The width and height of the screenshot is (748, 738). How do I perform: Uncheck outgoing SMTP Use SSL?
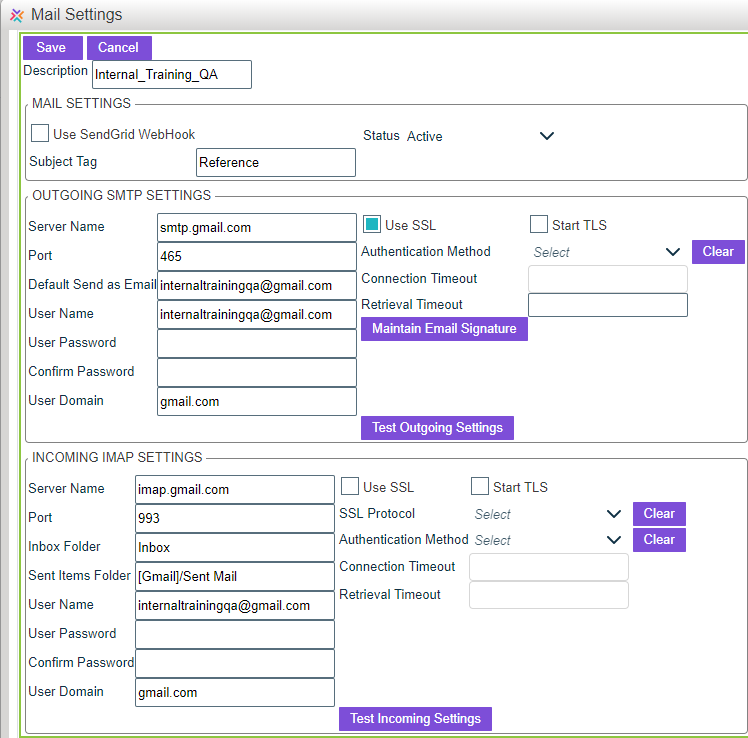tap(371, 225)
